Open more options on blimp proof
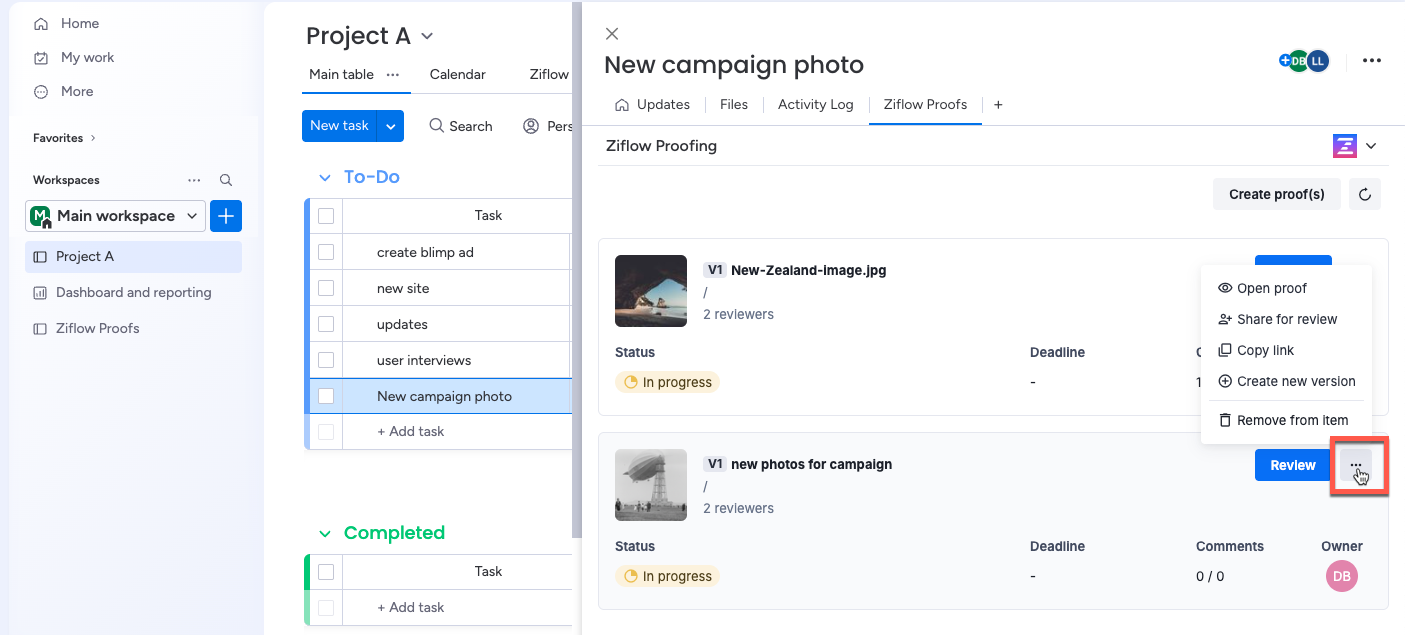This screenshot has width=1405, height=635. pos(1356,465)
